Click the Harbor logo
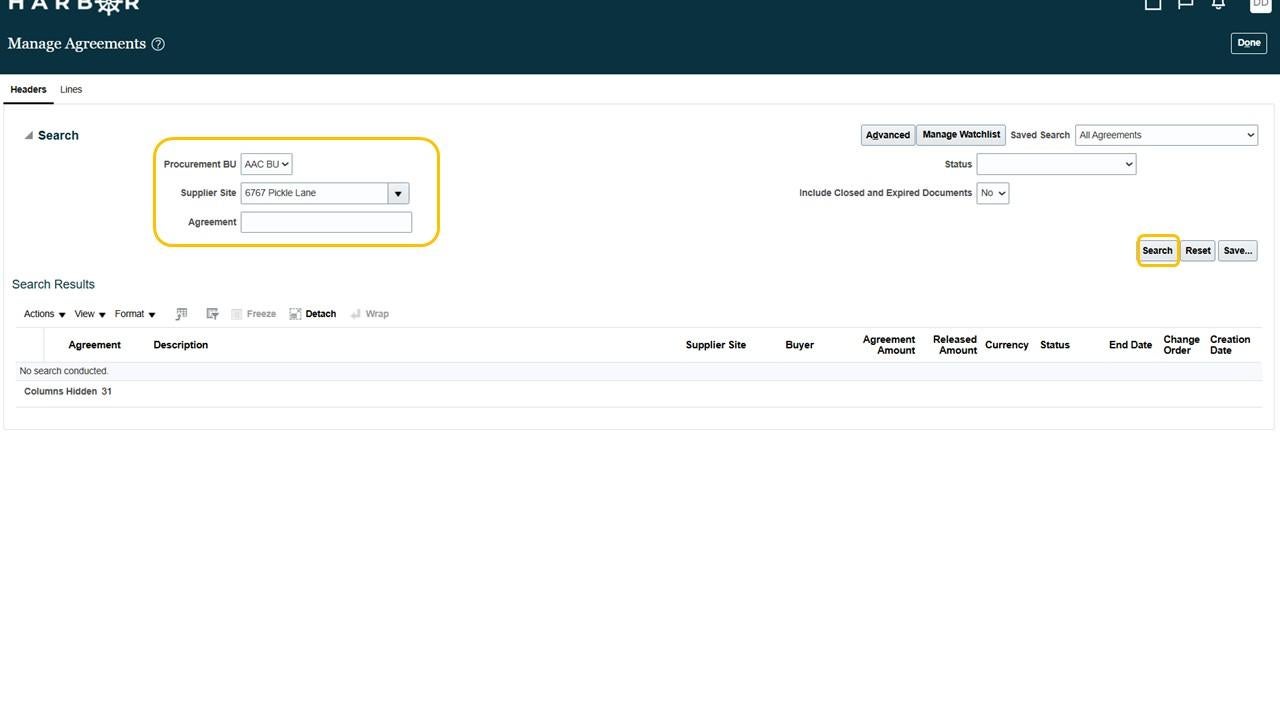Image resolution: width=1280 pixels, height=720 pixels. click(73, 6)
